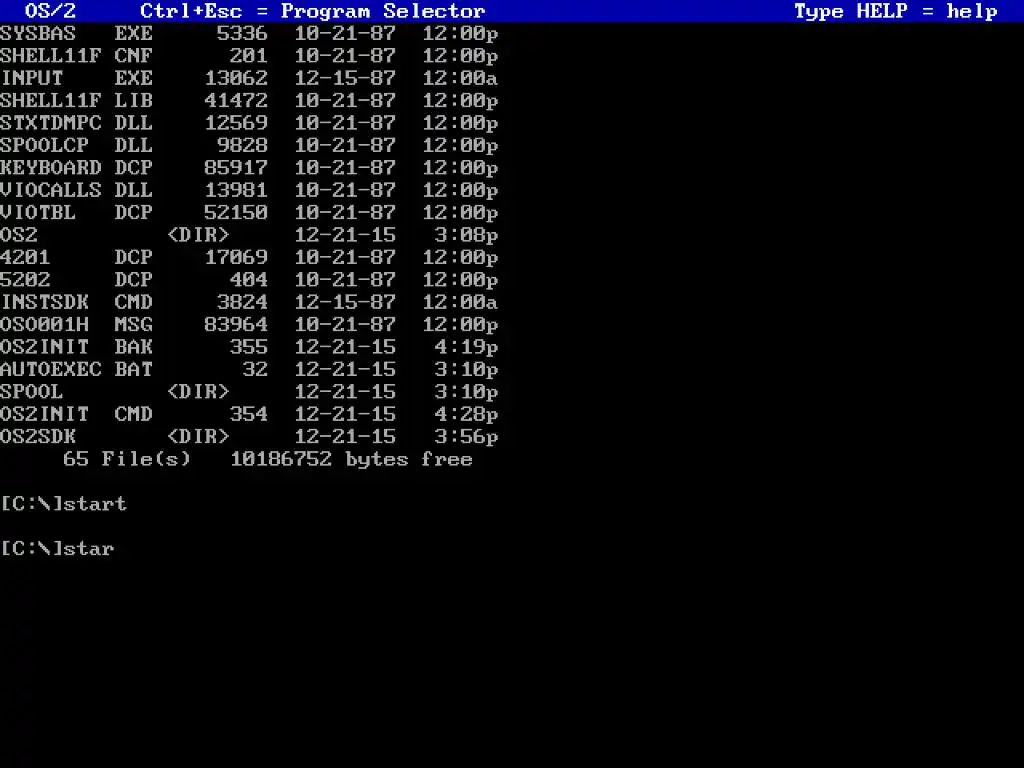Click the 52150 size of VIOTBL DCP

coord(236,212)
